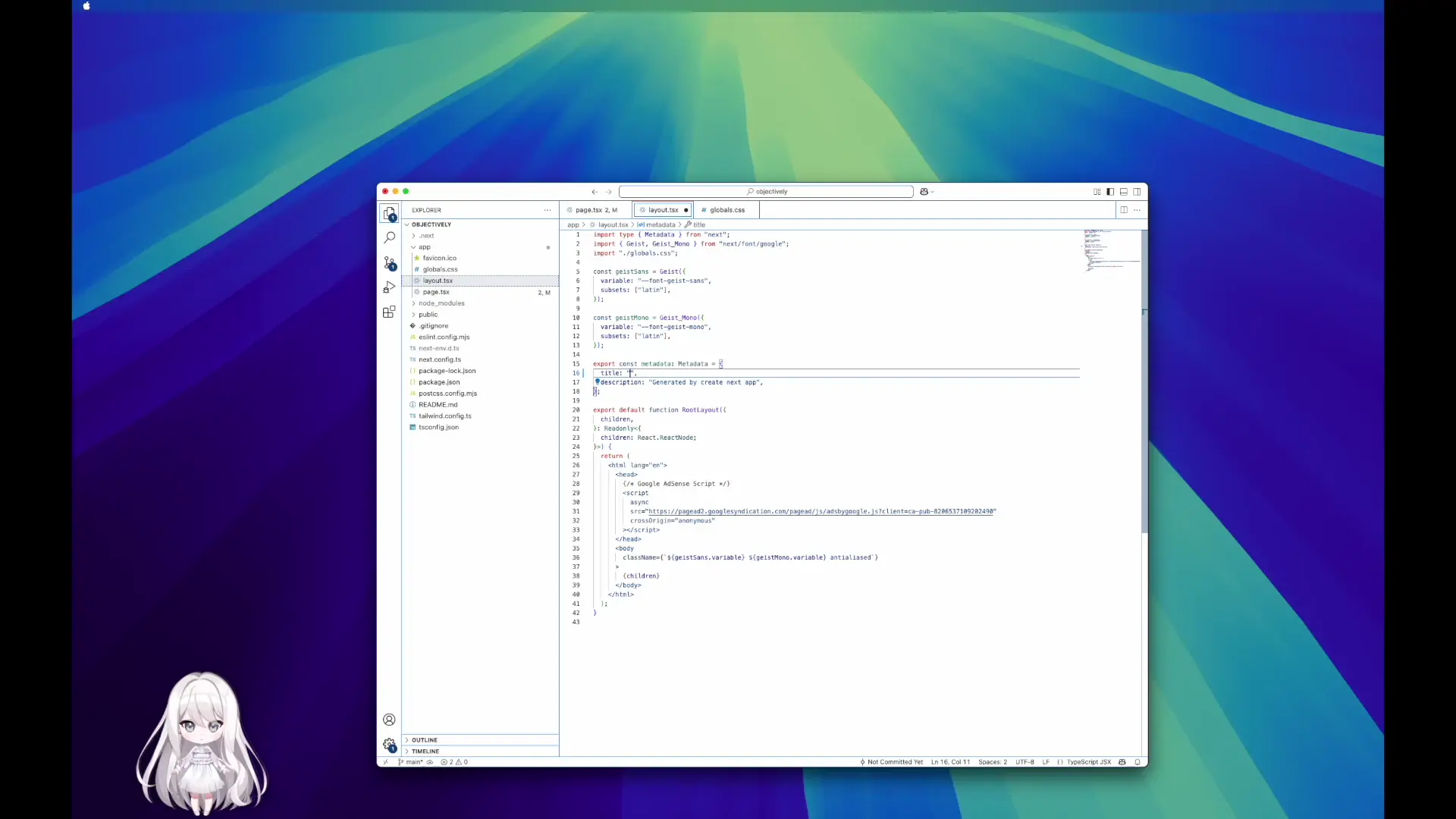
Task: Open the Customize Layout icon
Action: 1097,192
